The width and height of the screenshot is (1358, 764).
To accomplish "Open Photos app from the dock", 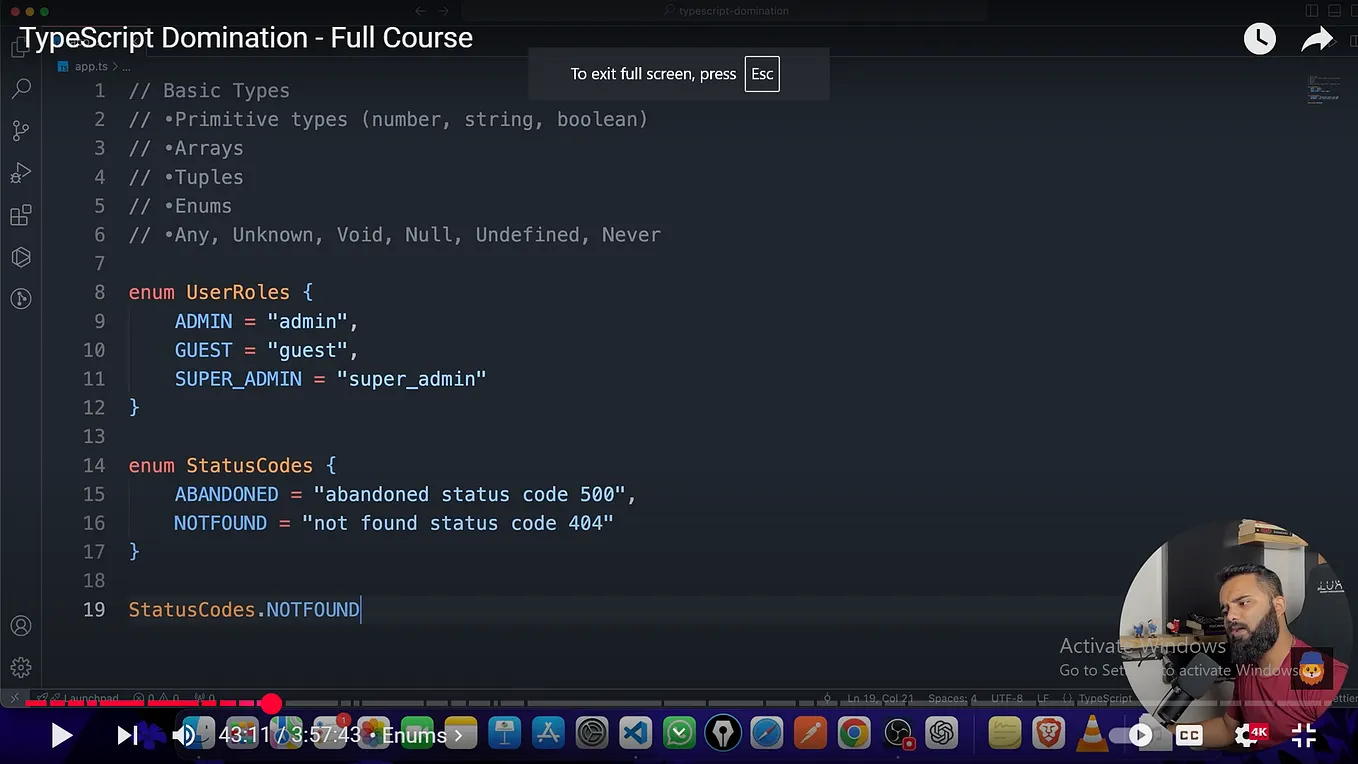I will pos(373,734).
